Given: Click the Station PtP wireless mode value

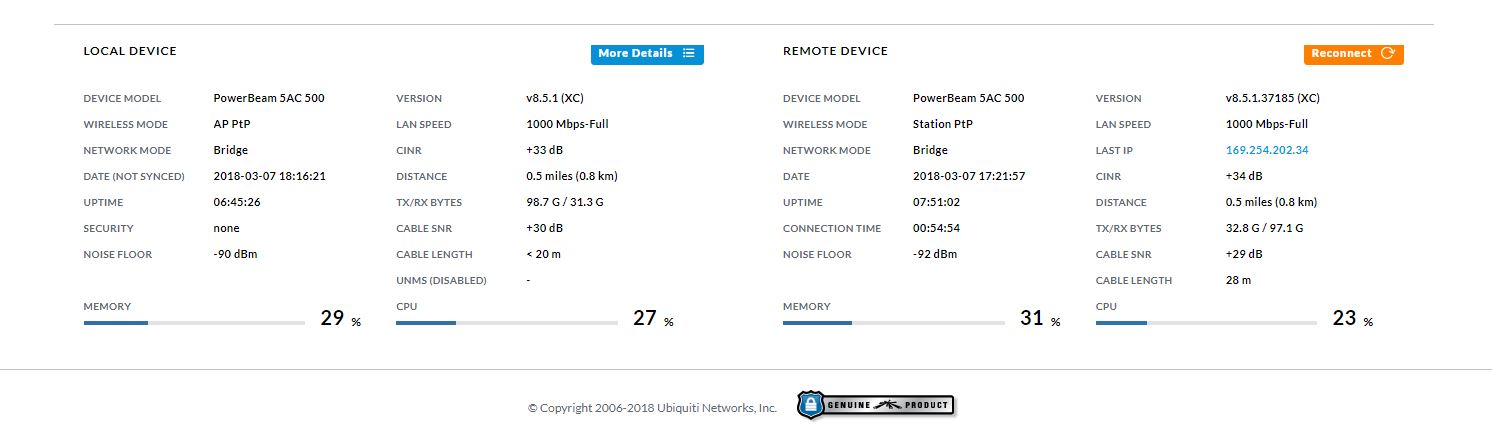Looking at the screenshot, I should coord(942,124).
